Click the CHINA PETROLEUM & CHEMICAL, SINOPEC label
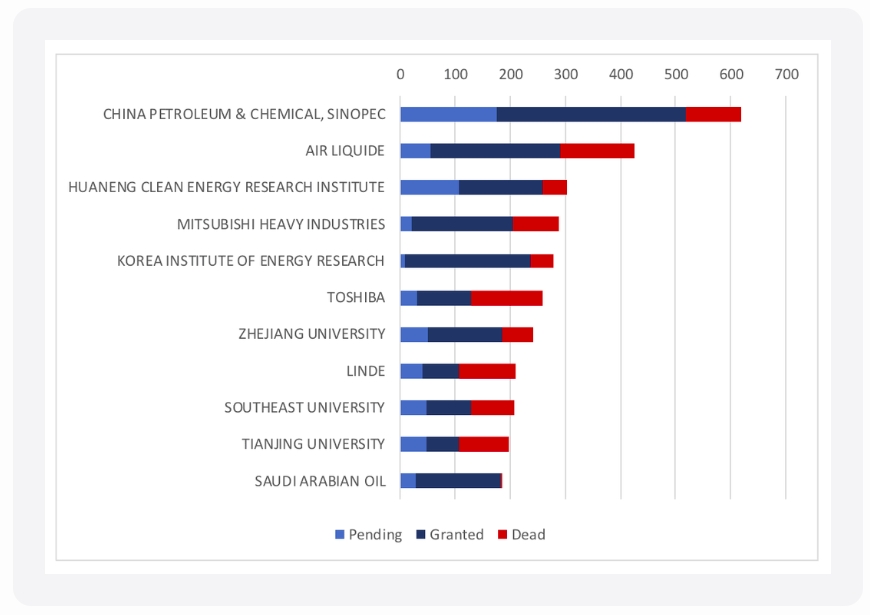The image size is (870, 615). [x=244, y=114]
